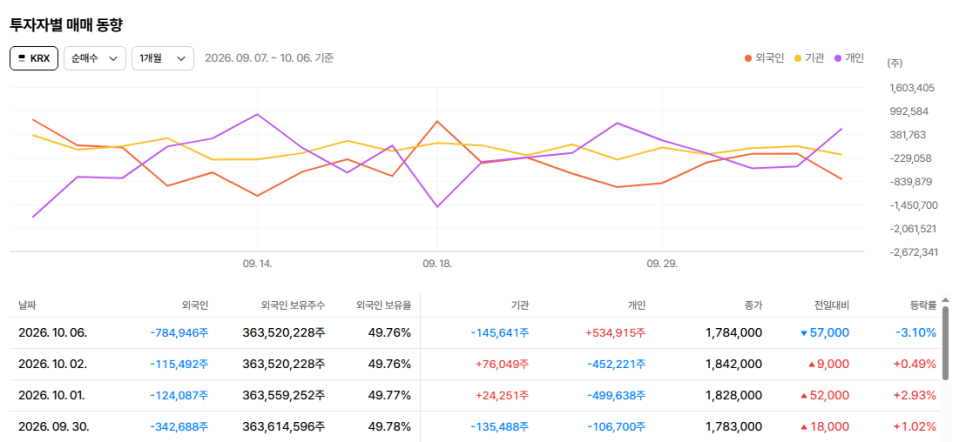Toggle the 개인 legend series
This screenshot has width=966, height=442.
pos(850,59)
